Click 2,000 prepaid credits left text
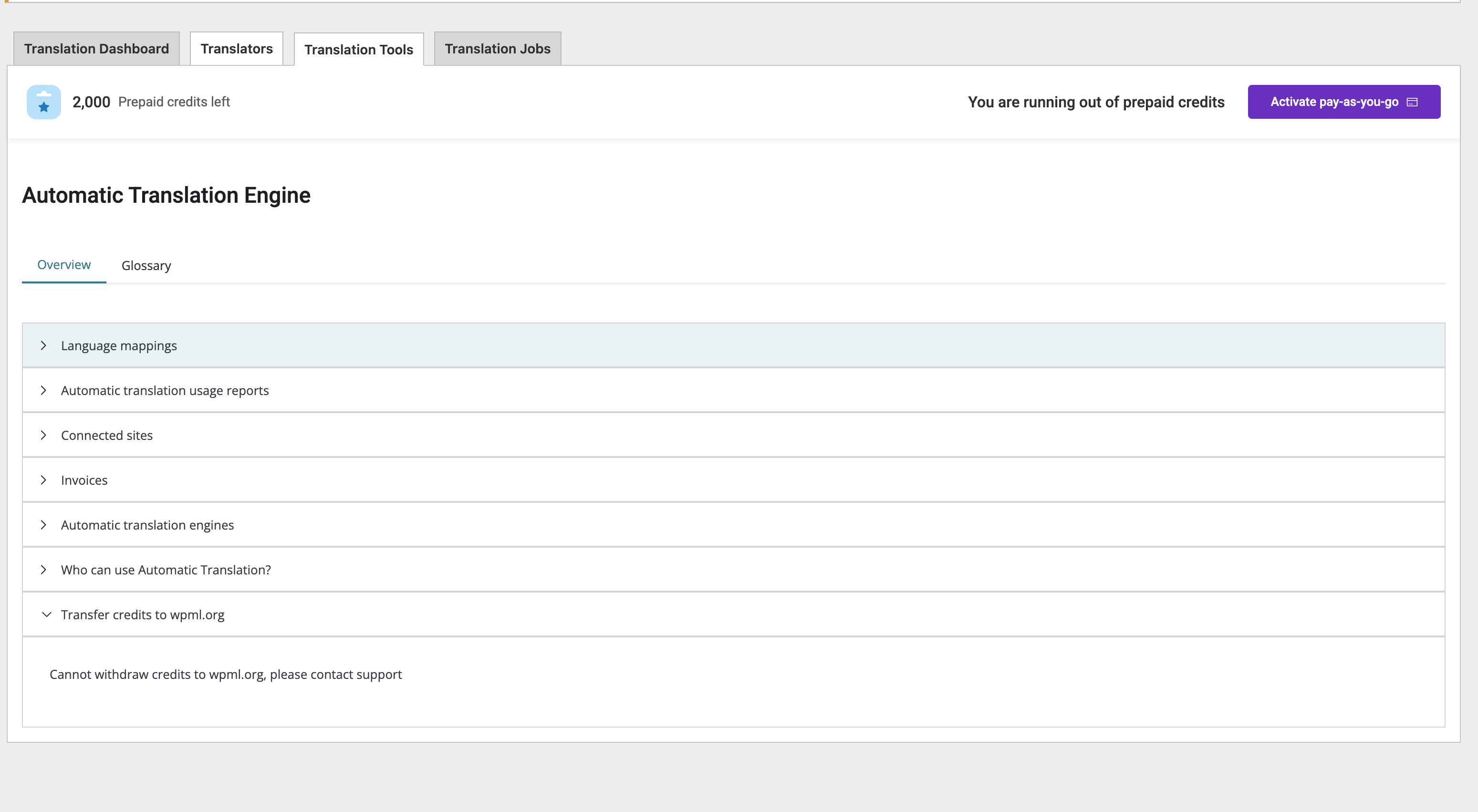Viewport: 1478px width, 812px height. (x=151, y=102)
